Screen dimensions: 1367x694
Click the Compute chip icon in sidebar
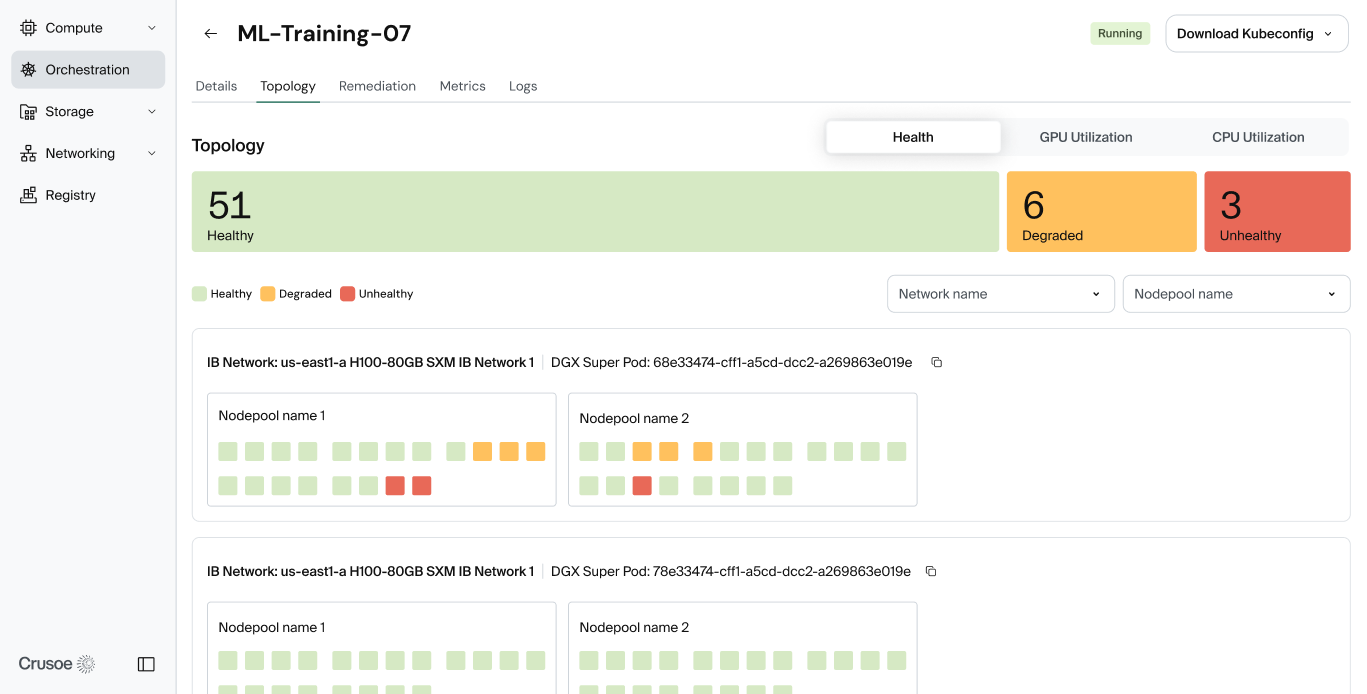pyautogui.click(x=28, y=28)
